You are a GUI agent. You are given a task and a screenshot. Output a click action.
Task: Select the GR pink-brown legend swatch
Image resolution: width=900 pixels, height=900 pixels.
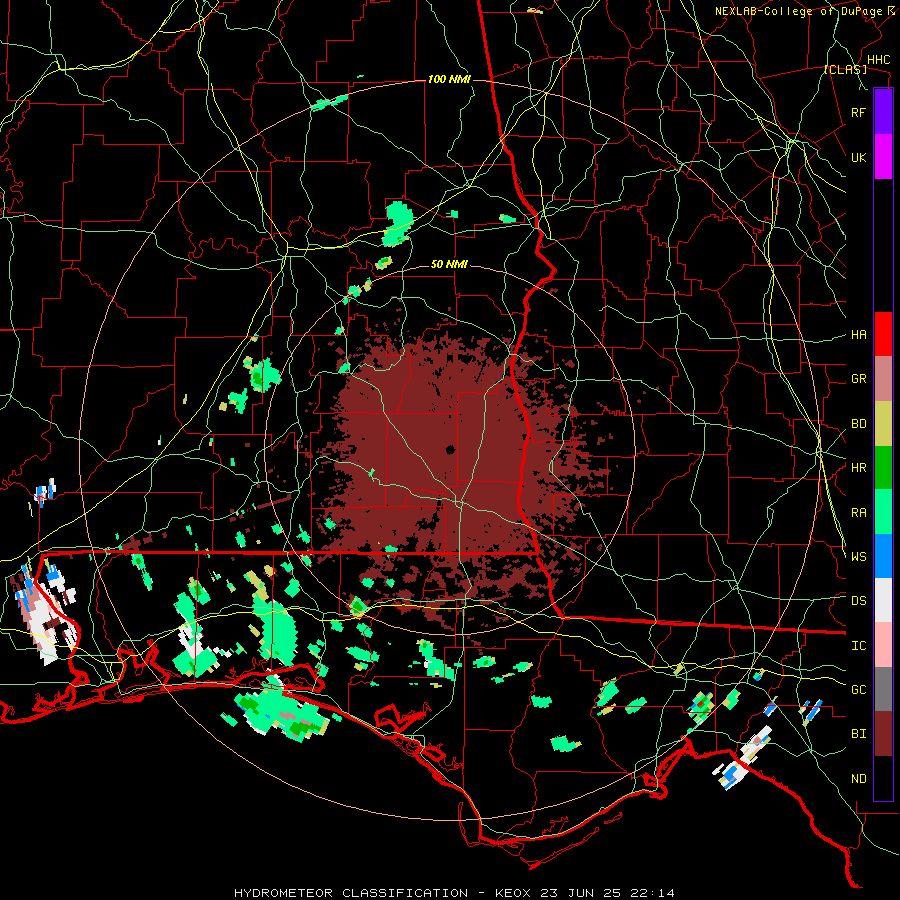point(883,379)
